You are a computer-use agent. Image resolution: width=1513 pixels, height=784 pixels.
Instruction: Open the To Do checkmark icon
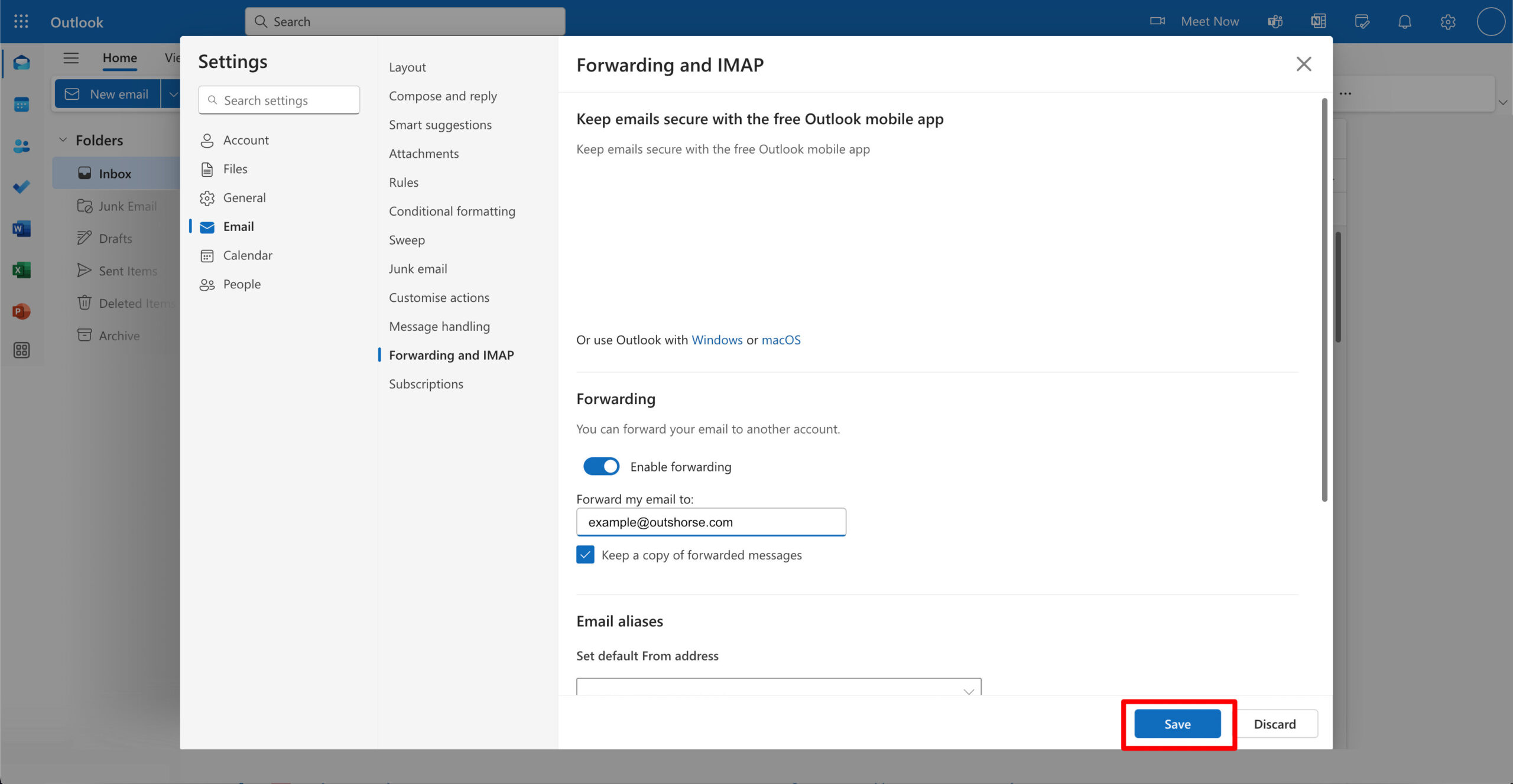pyautogui.click(x=22, y=187)
